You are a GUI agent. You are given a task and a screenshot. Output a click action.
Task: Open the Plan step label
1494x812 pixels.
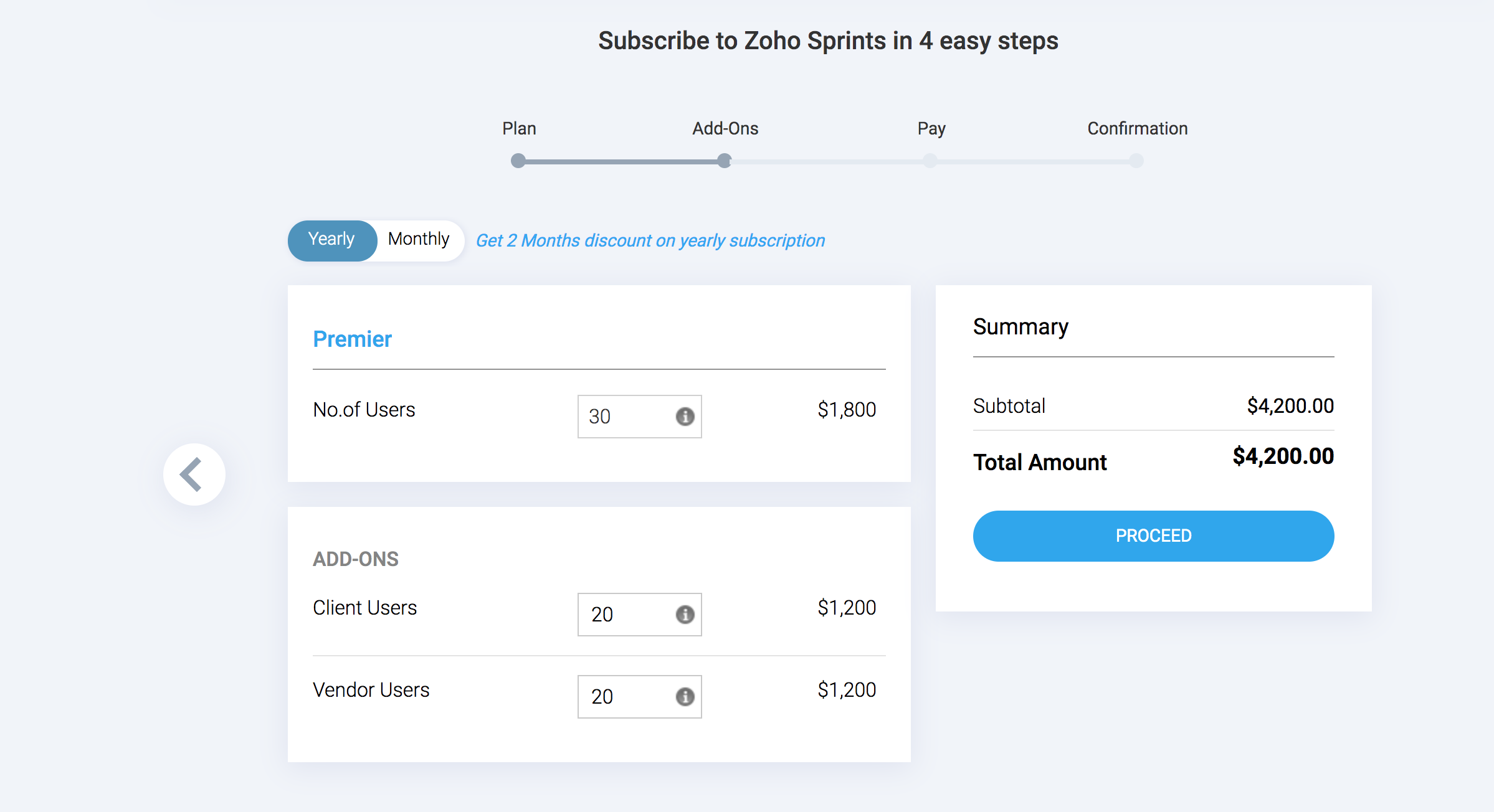519,128
